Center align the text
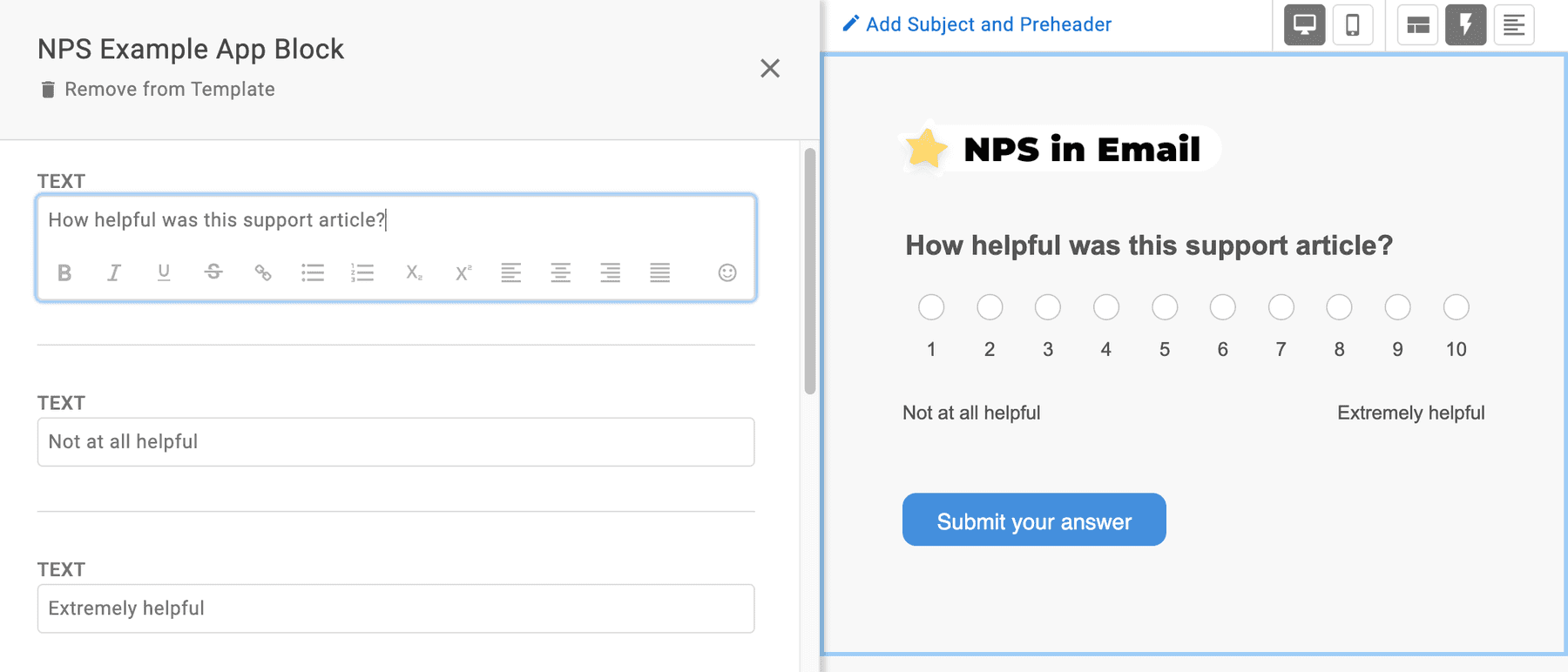This screenshot has height=672, width=1568. [x=561, y=273]
